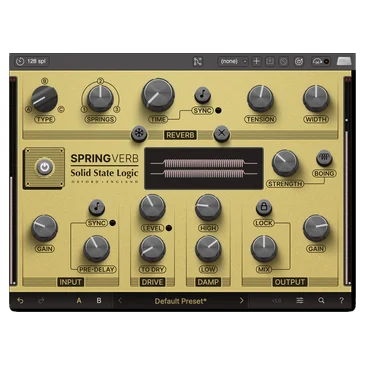The height and width of the screenshot is (365, 365).
Task: Click the target automation icon
Action: (299, 62)
